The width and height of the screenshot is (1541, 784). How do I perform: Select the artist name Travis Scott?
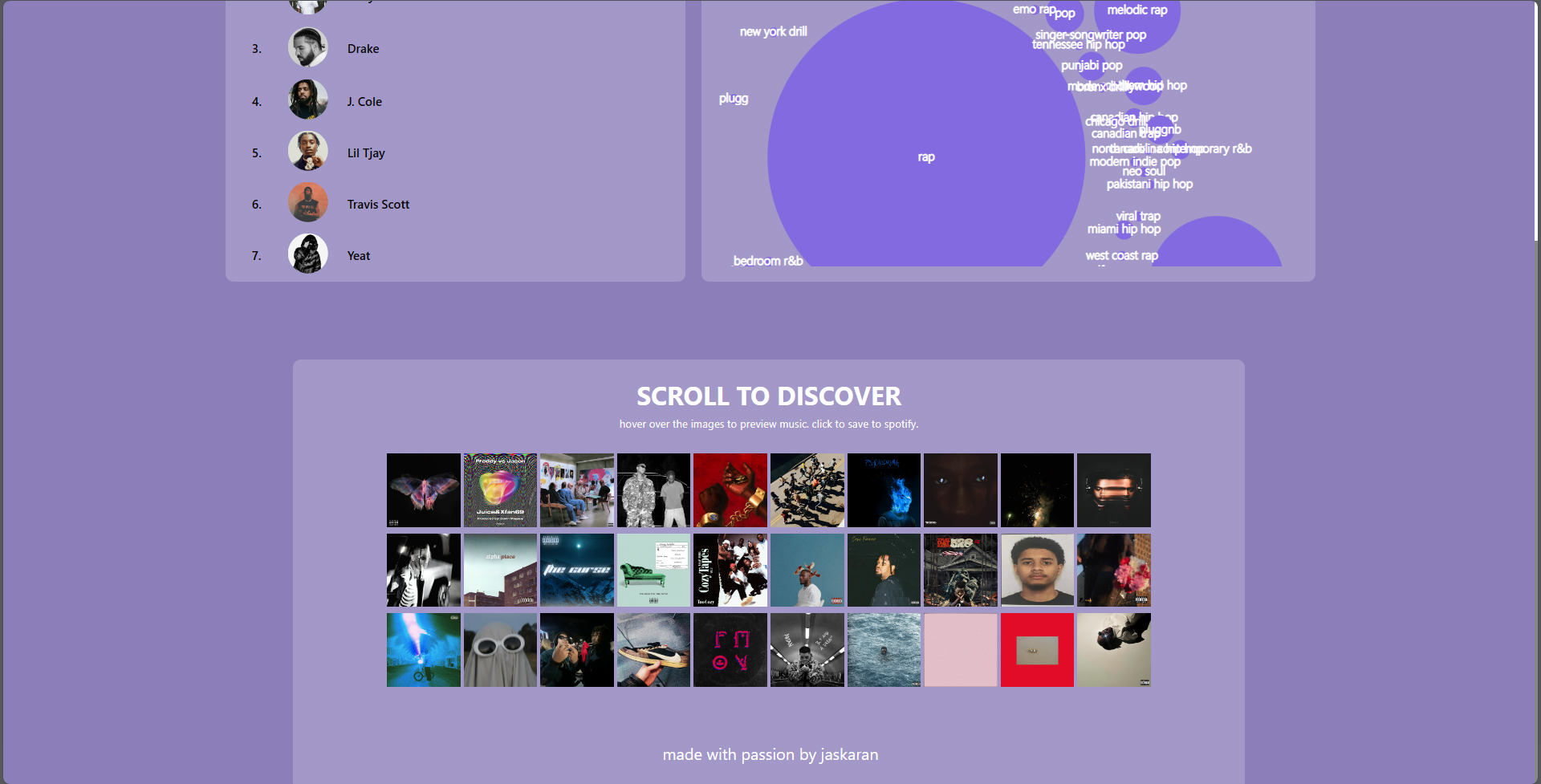coord(378,205)
